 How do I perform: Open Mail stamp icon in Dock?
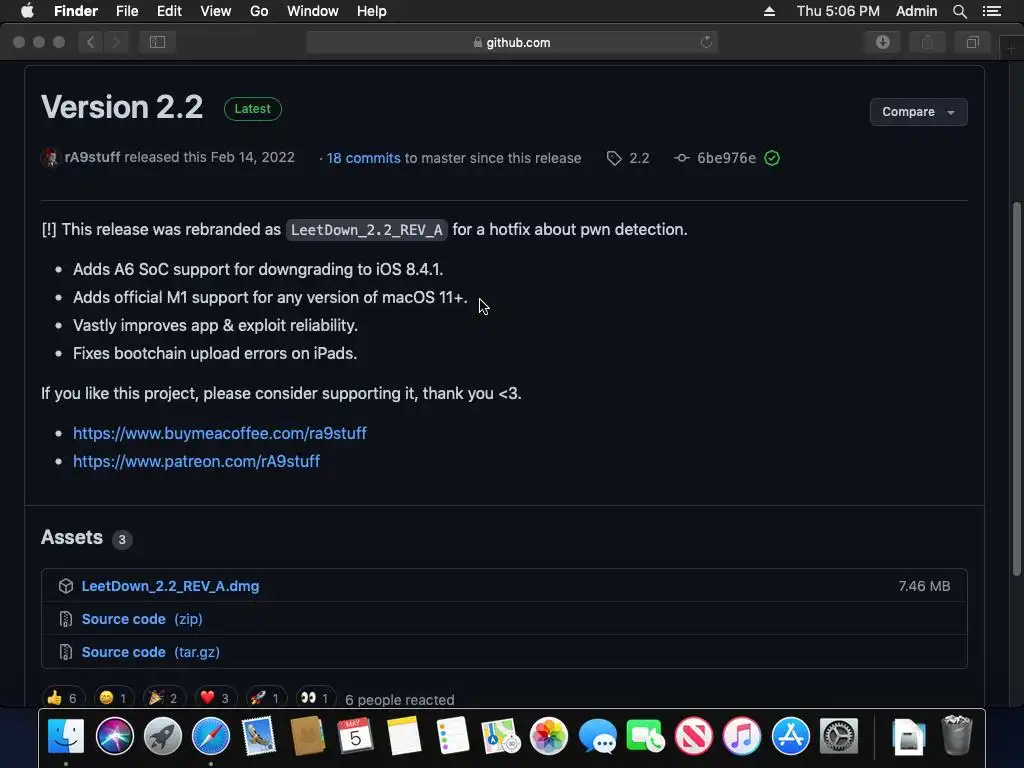(259, 736)
